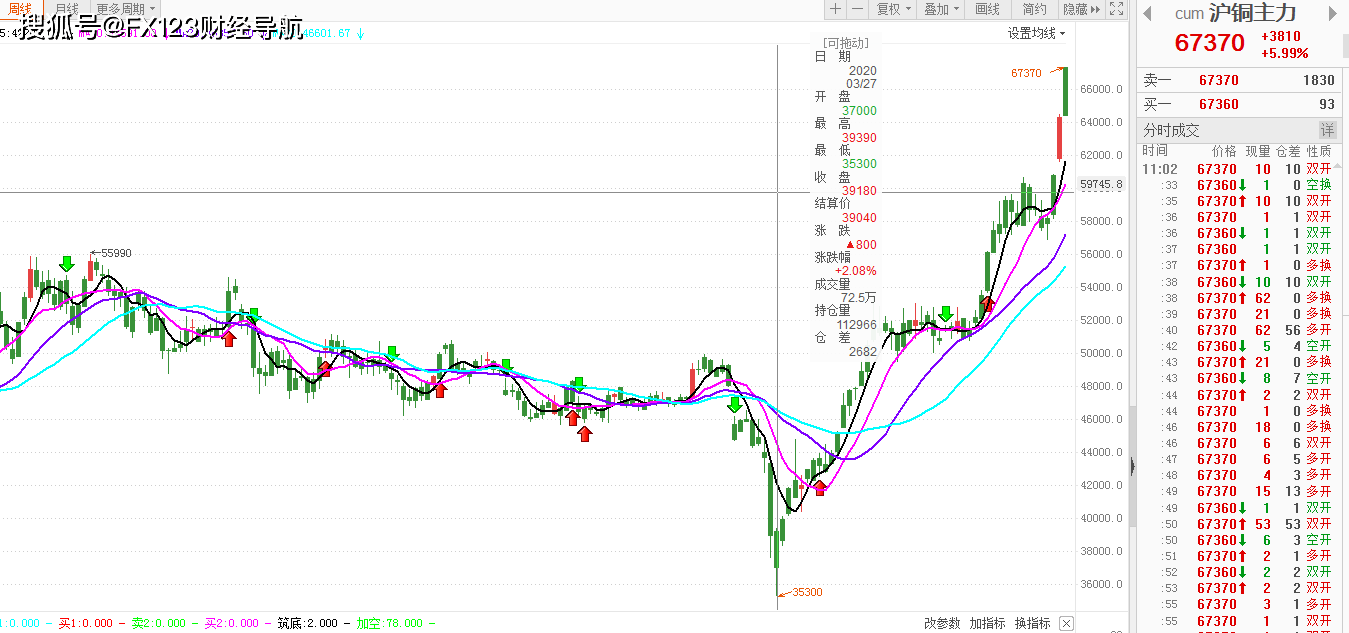Toggle the 简约 simple view mode
Image resolution: width=1349 pixels, height=633 pixels.
tap(1034, 9)
